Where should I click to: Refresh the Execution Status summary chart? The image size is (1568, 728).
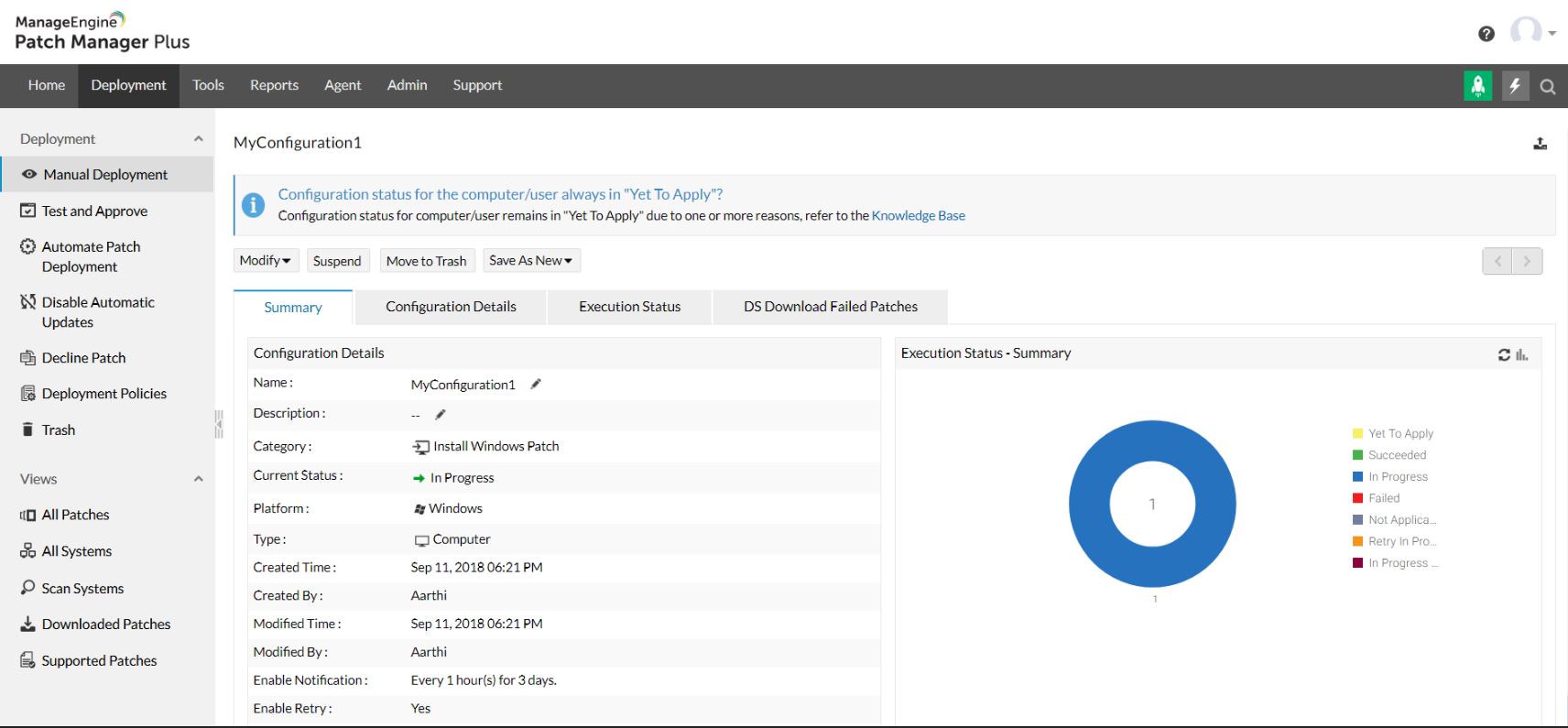[1504, 355]
